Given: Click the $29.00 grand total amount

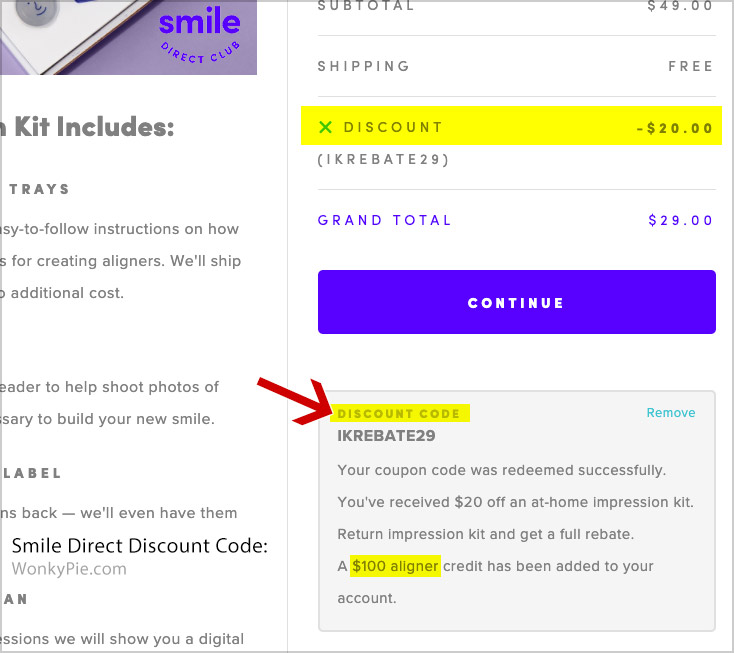Looking at the screenshot, I should (681, 220).
